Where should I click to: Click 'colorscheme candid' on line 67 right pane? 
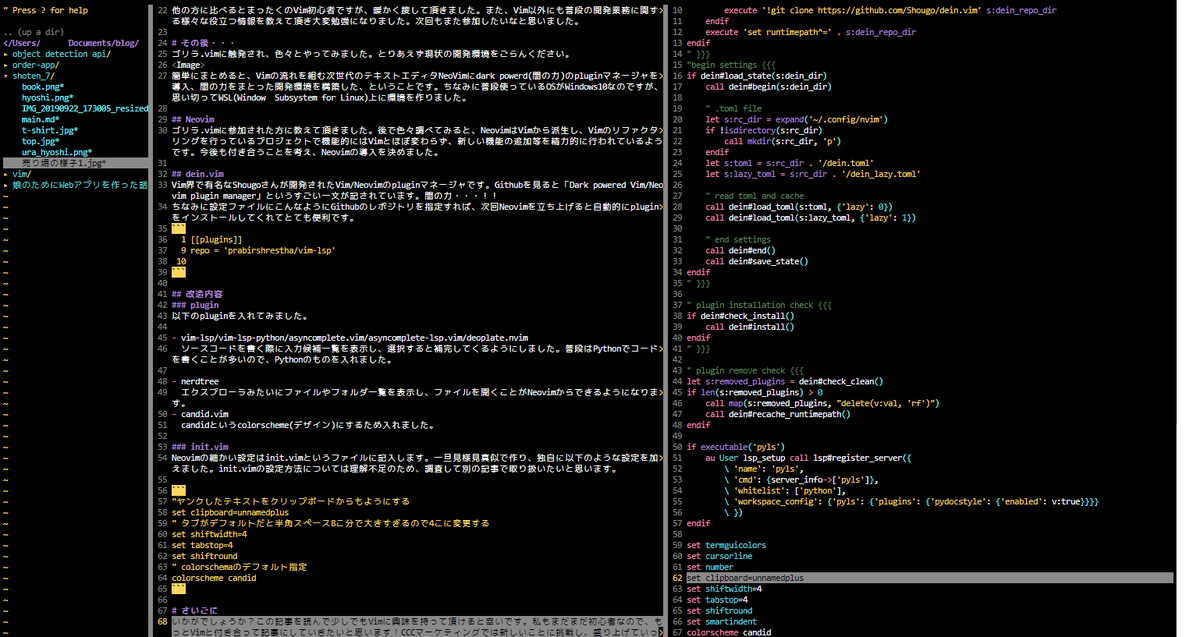tap(729, 632)
